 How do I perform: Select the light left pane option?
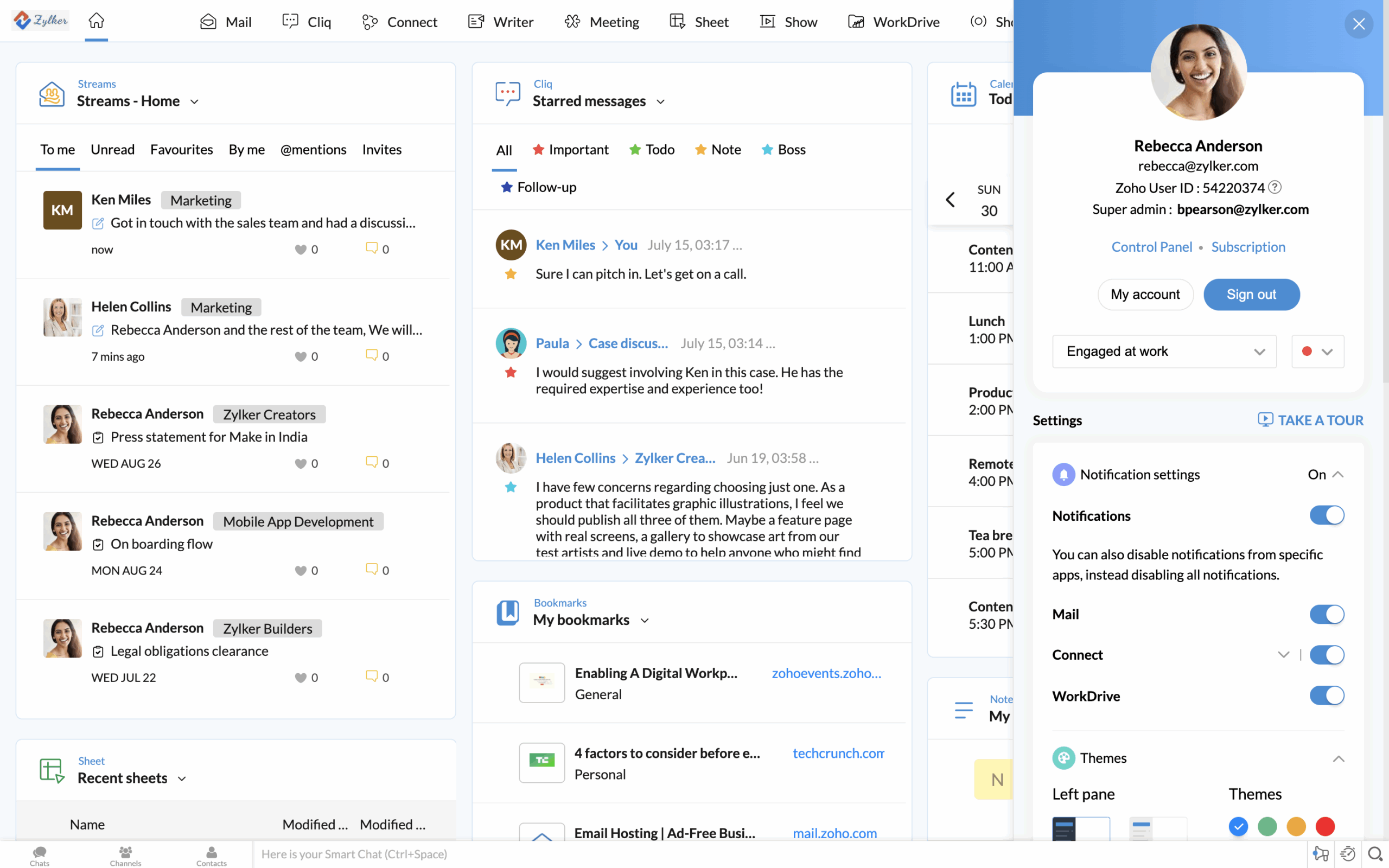pyautogui.click(x=1158, y=828)
